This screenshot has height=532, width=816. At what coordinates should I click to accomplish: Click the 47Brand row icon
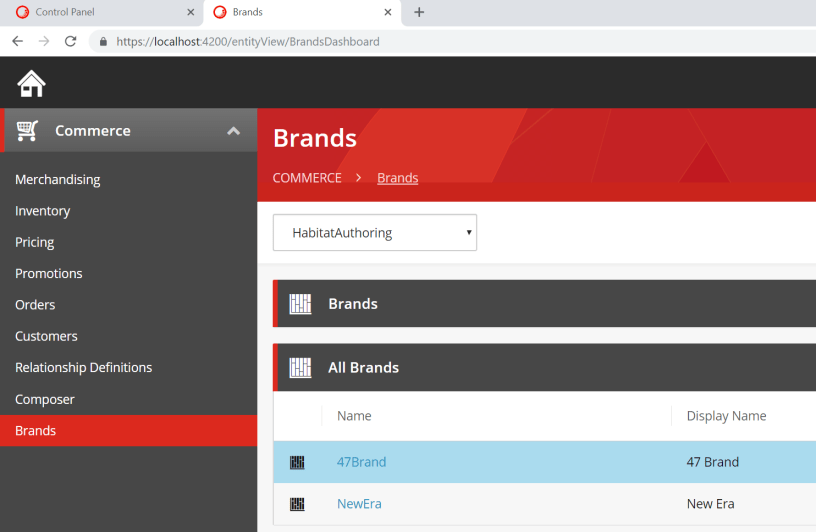coord(297,462)
